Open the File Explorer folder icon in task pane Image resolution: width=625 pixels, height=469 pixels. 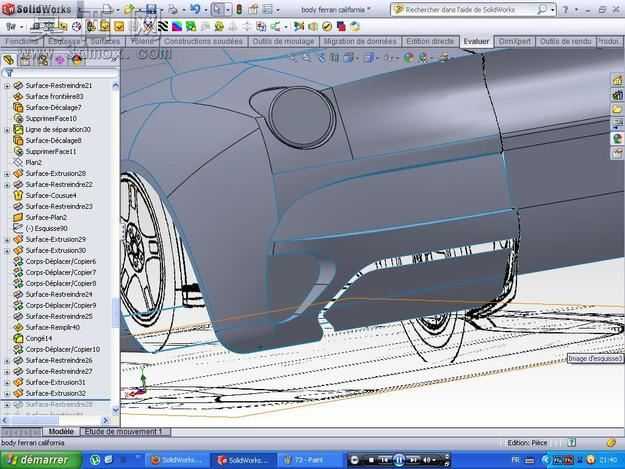[x=617, y=109]
